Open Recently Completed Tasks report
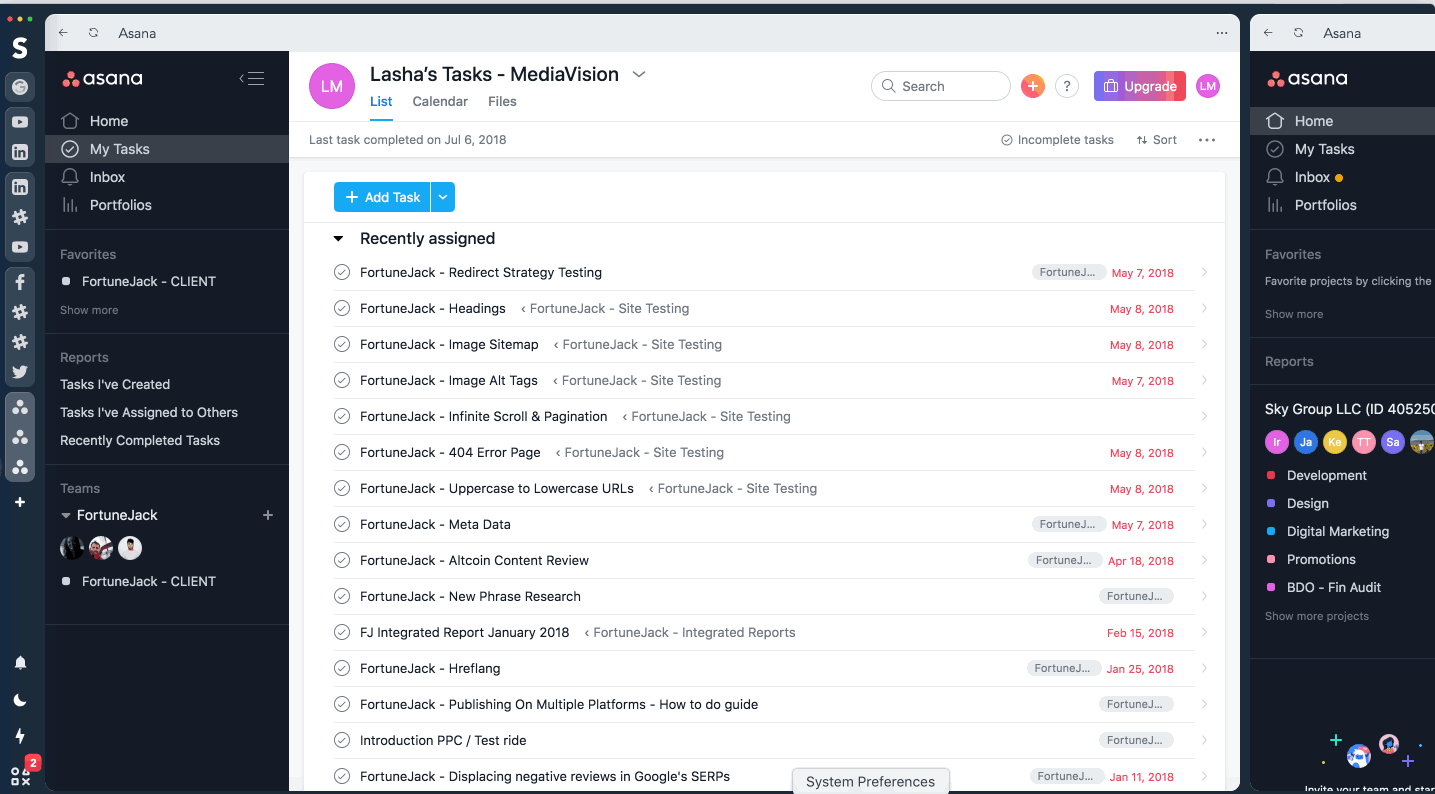 coord(140,440)
